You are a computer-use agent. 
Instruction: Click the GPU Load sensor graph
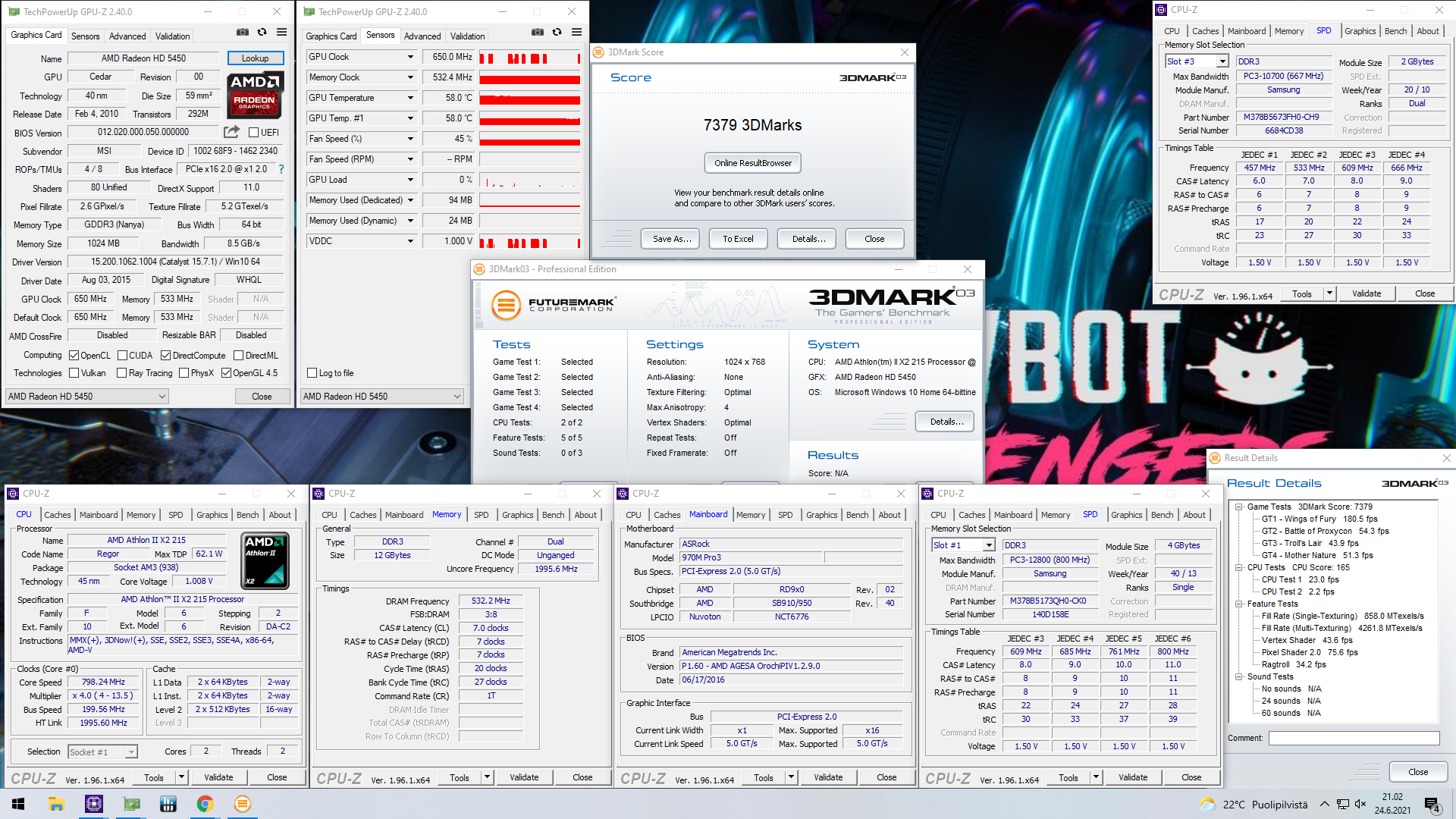click(529, 180)
